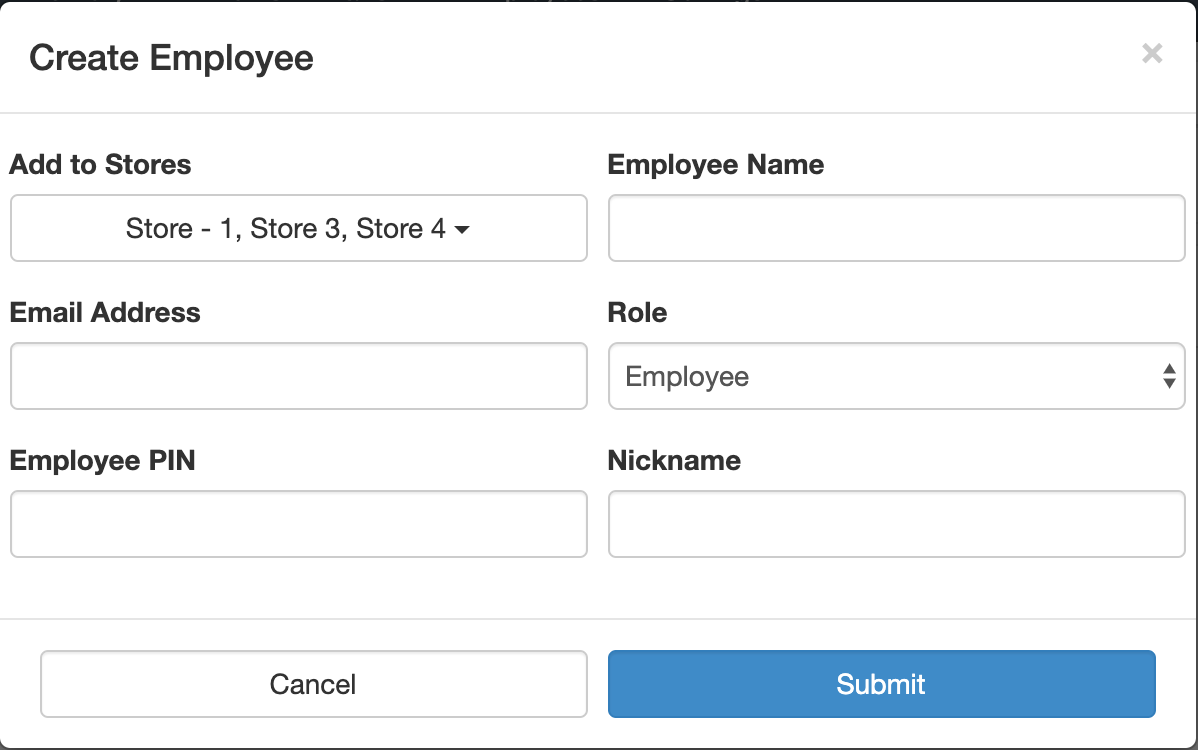Click the Nickname label
The image size is (1198, 750).
point(674,461)
